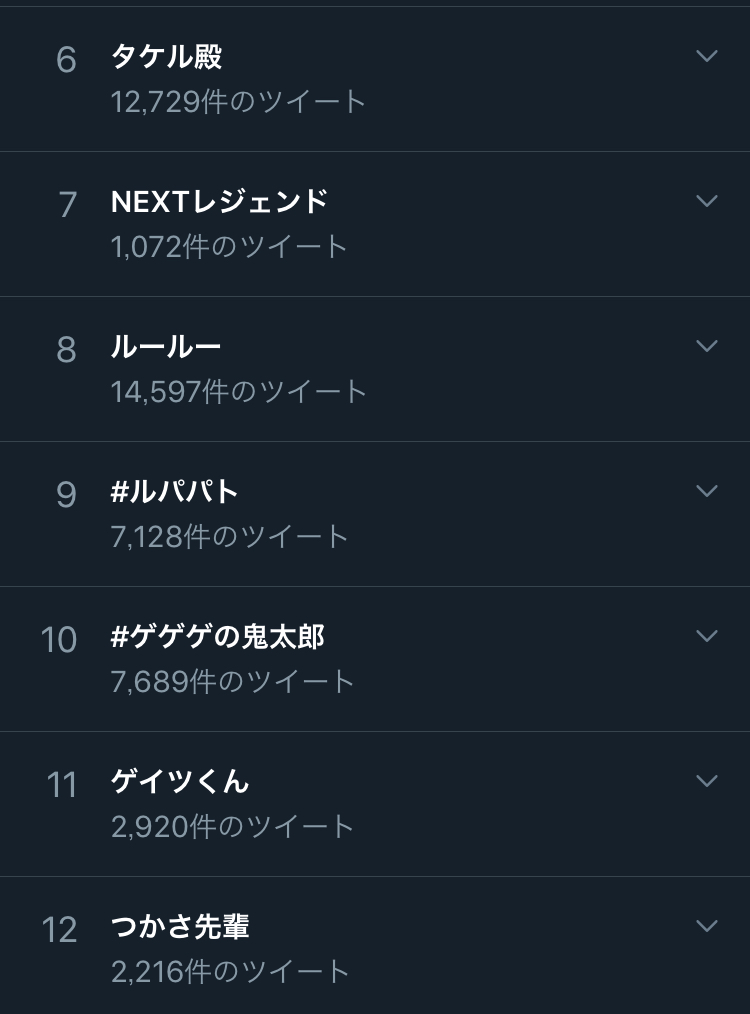Click the 14,597件のツイート count
This screenshot has width=750, height=1014.
coord(239,392)
